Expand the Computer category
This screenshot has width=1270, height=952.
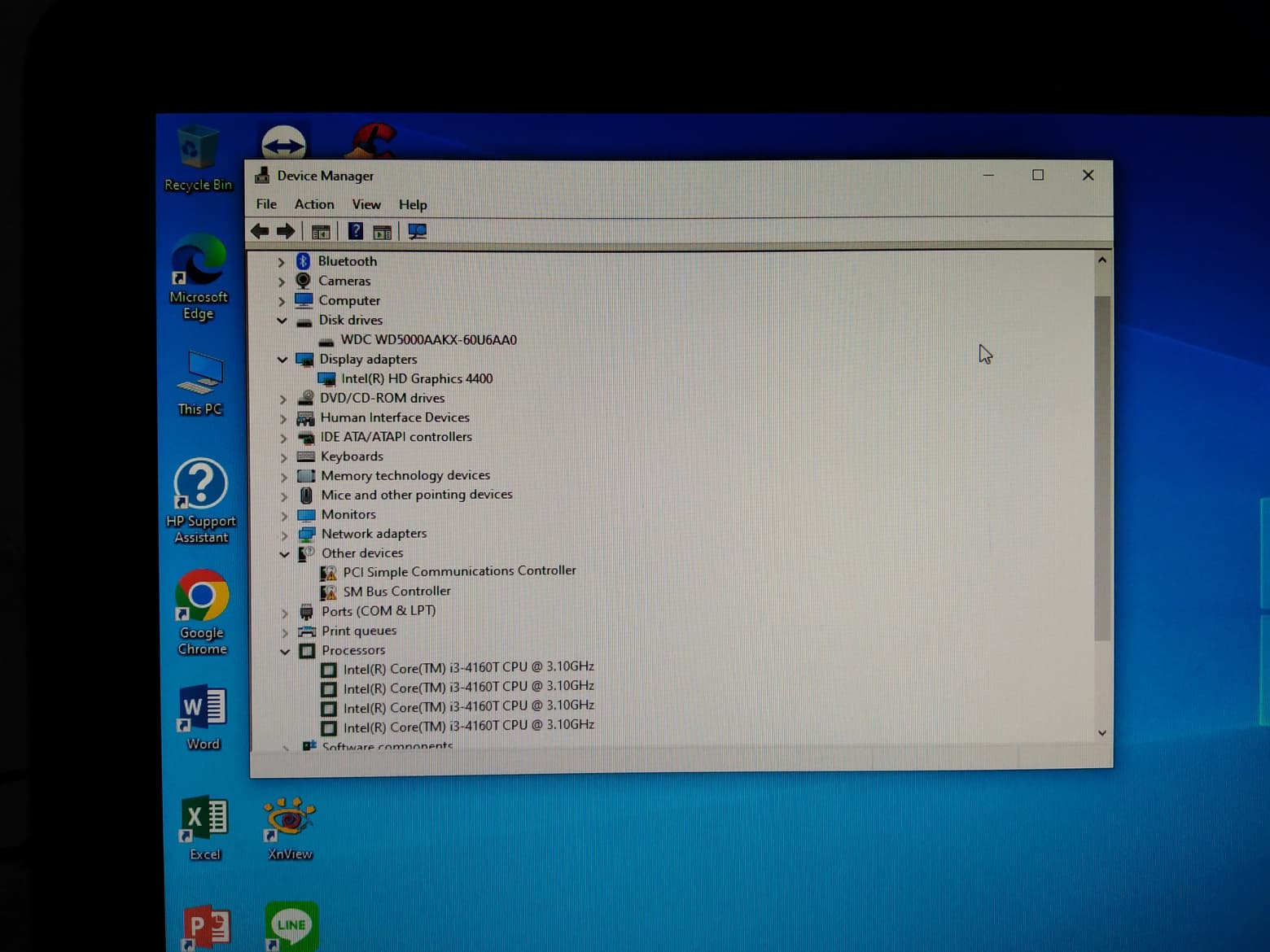[x=281, y=301]
